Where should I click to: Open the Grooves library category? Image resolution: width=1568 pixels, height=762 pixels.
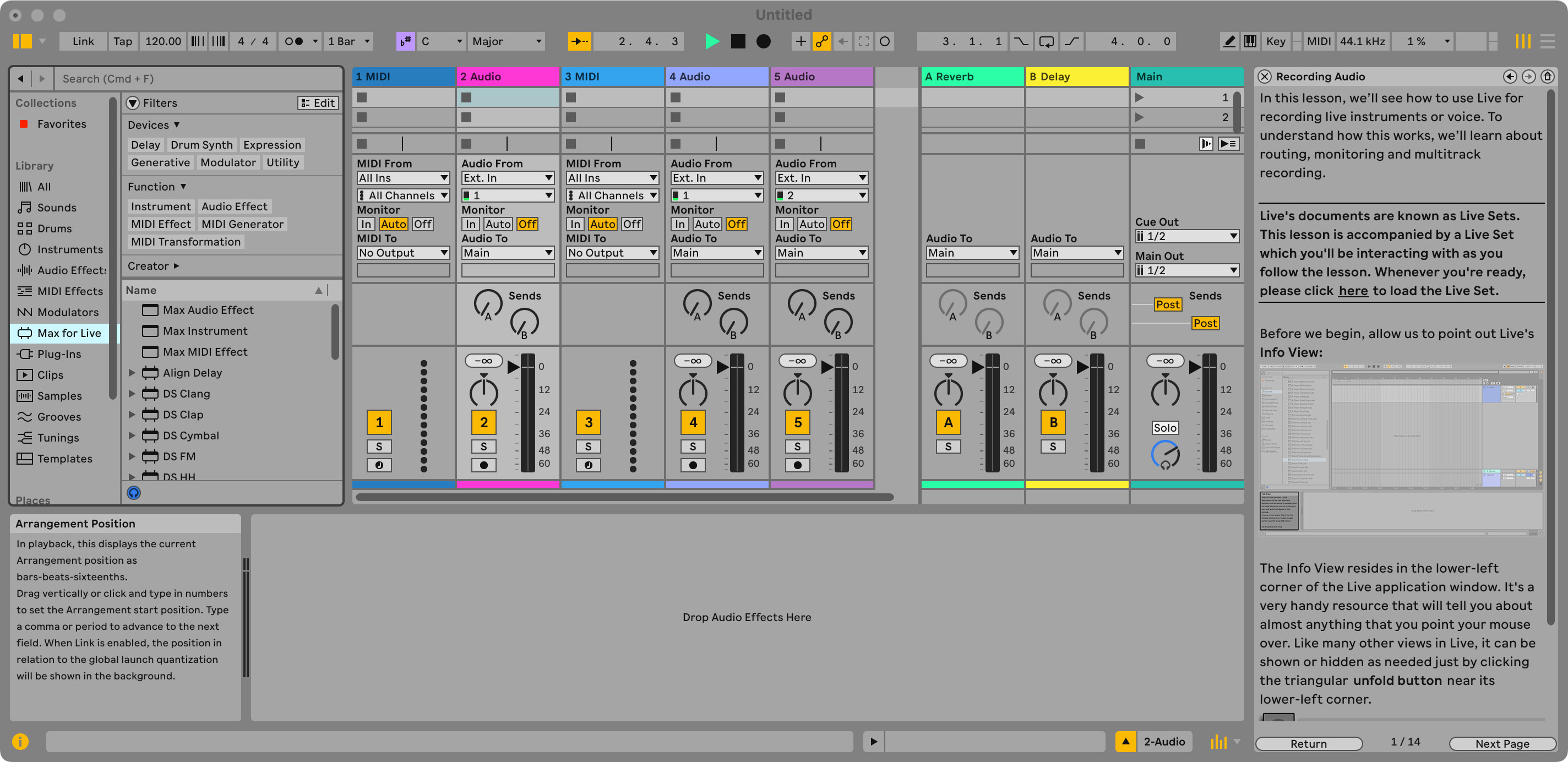(59, 417)
